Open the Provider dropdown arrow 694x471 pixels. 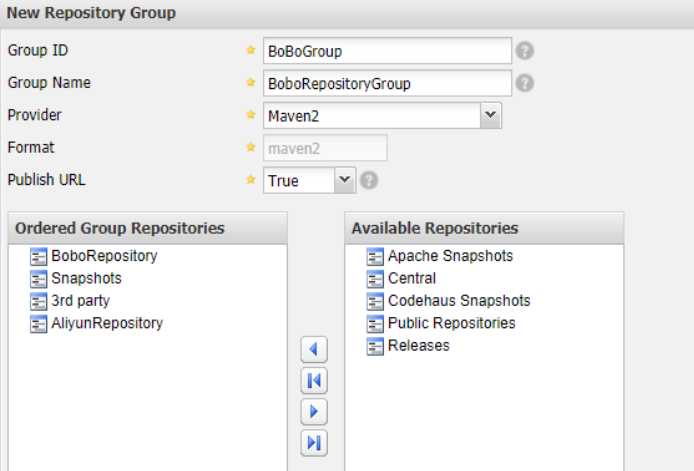[490, 115]
